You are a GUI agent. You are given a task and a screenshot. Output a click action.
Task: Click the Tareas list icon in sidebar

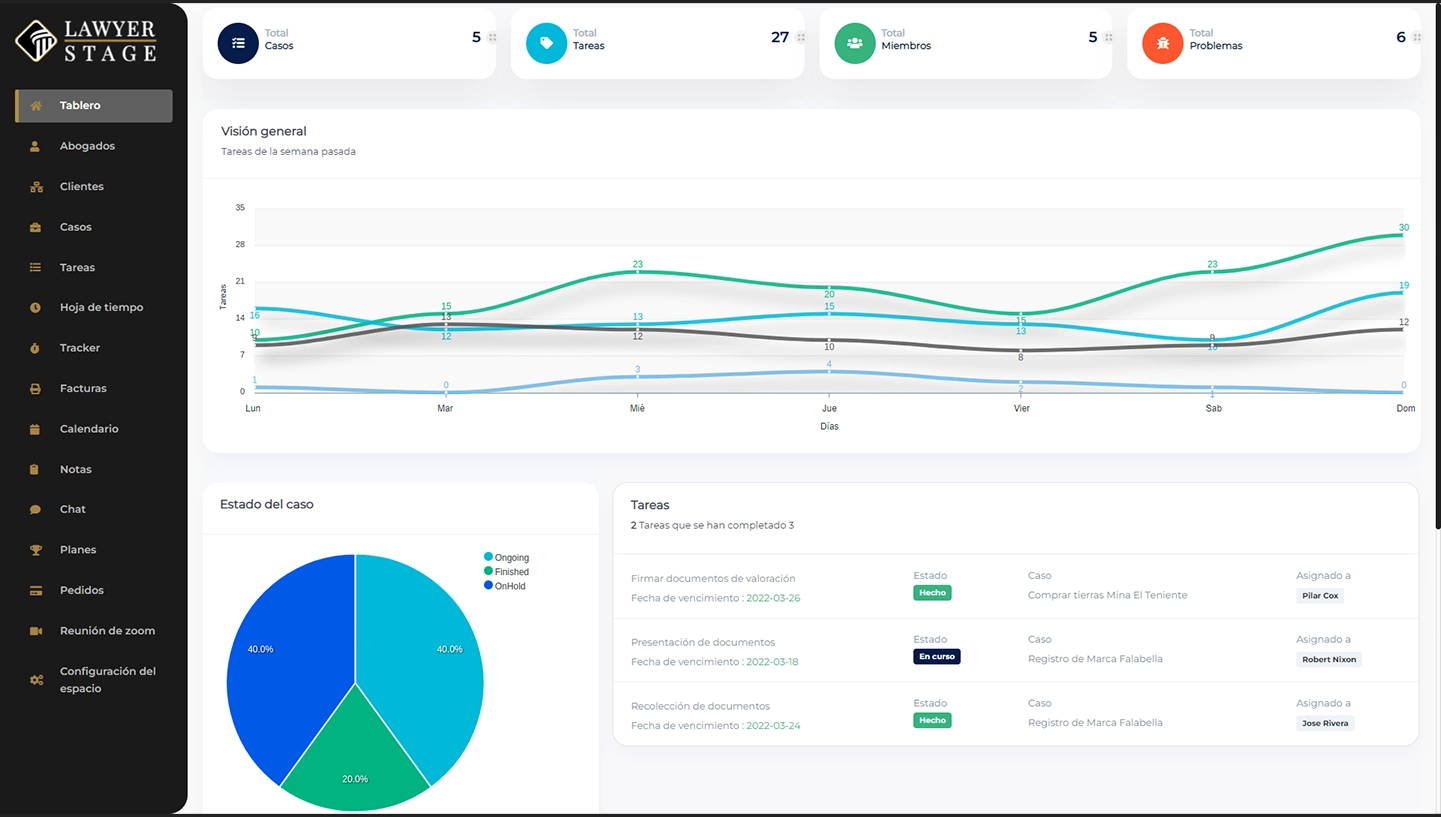[36, 268]
